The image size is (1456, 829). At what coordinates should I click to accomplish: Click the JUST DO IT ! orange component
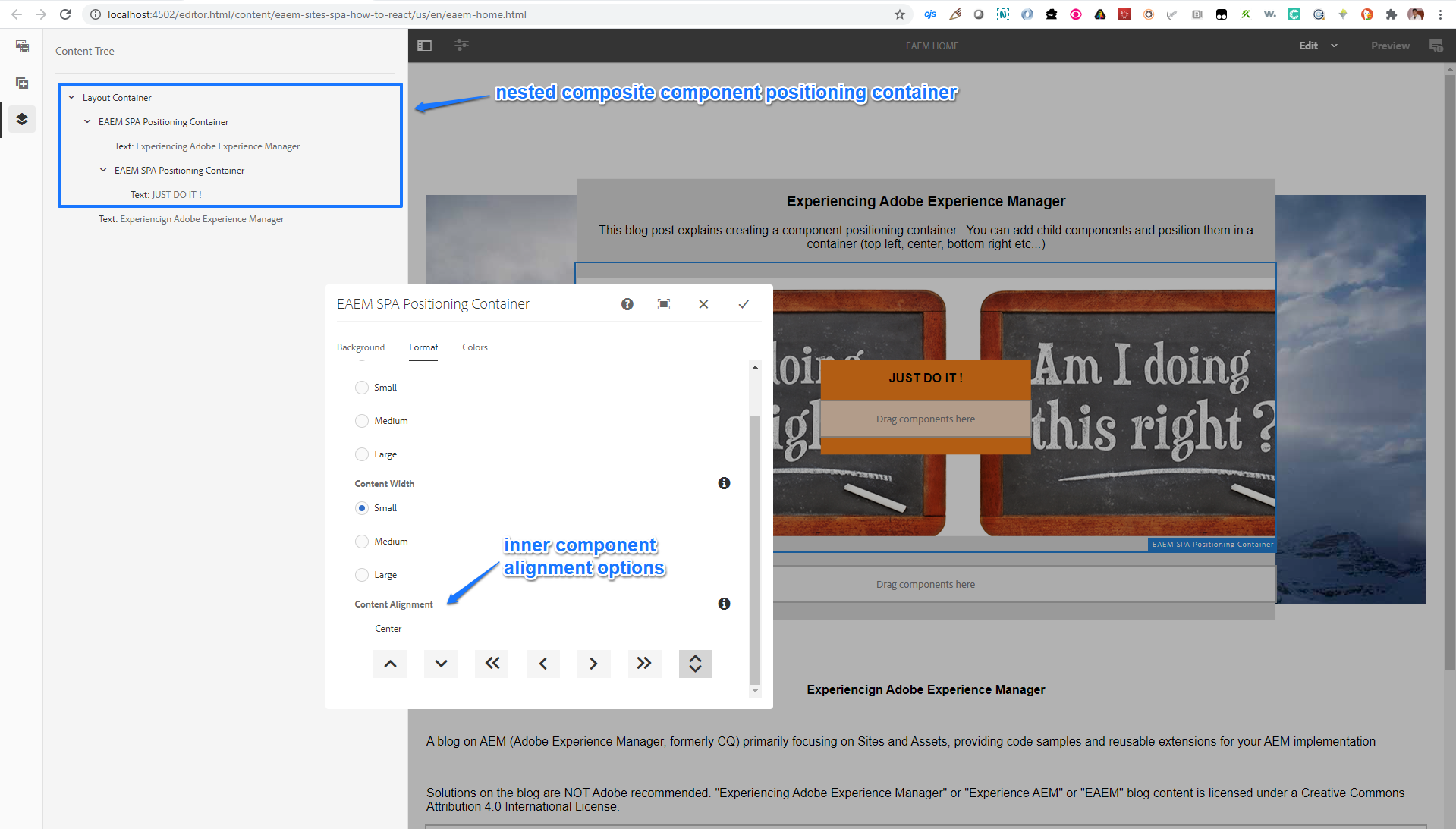point(926,378)
